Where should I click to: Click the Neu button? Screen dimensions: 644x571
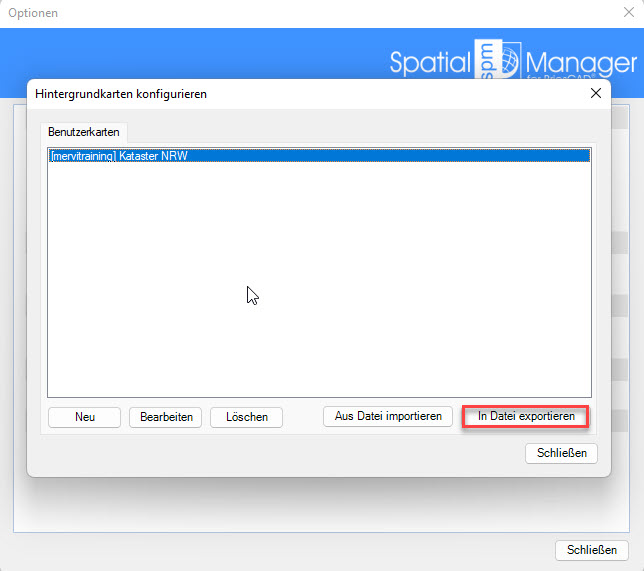(84, 417)
